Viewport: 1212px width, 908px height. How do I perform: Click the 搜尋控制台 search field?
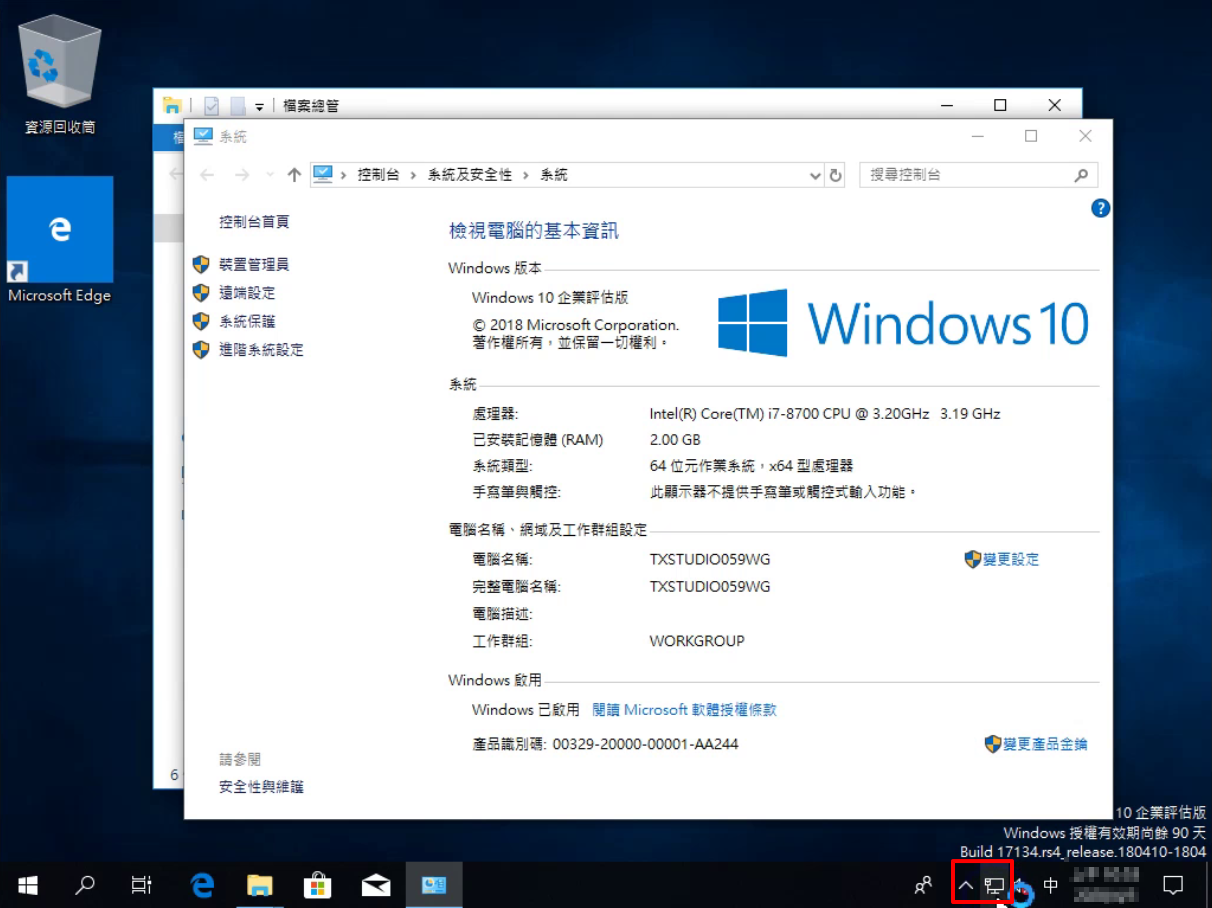pos(979,175)
